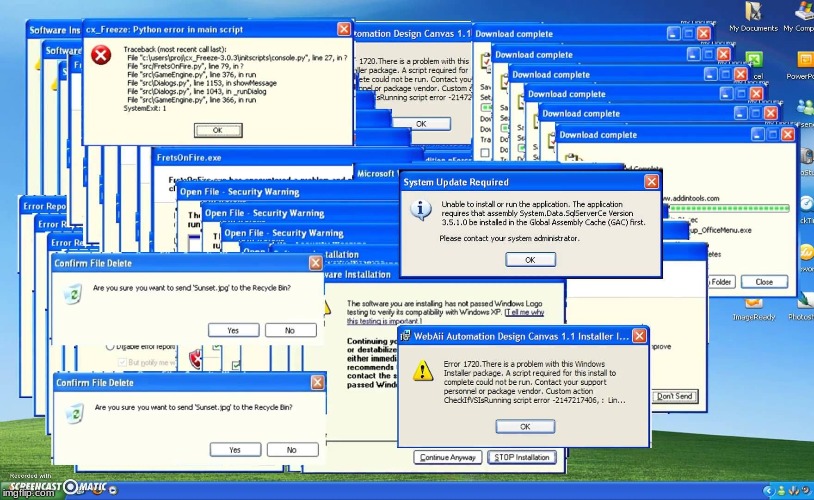This screenshot has height=500, width=814.
Task: Close the upper Confirm File Delete dialog
Action: (x=316, y=263)
